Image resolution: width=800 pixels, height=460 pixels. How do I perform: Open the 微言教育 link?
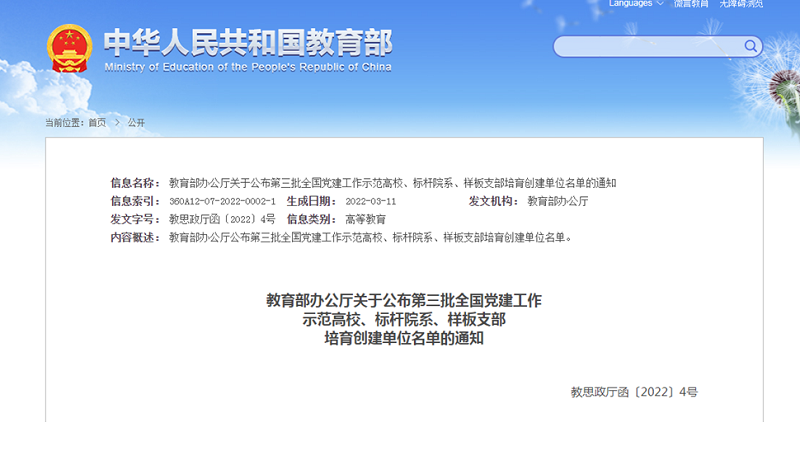(691, 4)
